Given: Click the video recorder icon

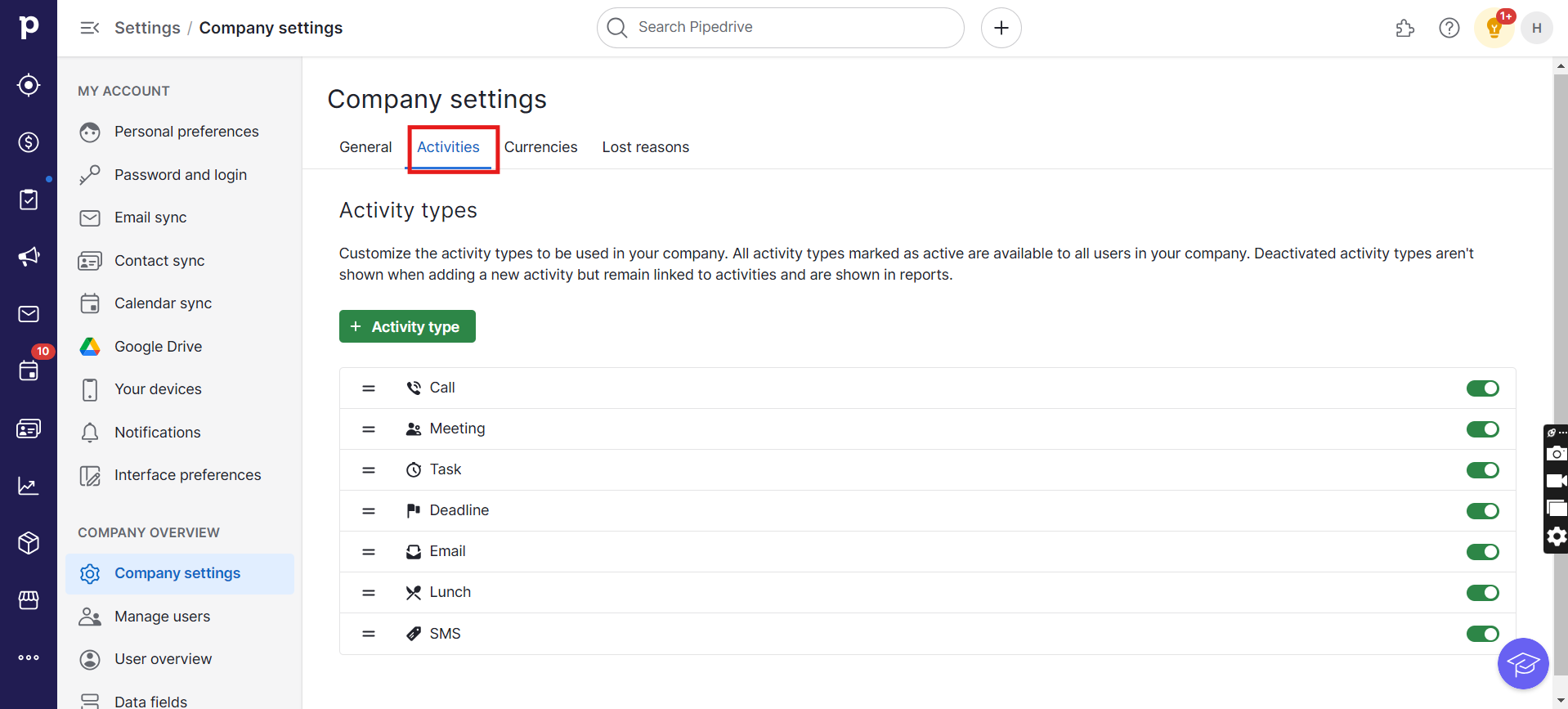Looking at the screenshot, I should tap(1557, 481).
